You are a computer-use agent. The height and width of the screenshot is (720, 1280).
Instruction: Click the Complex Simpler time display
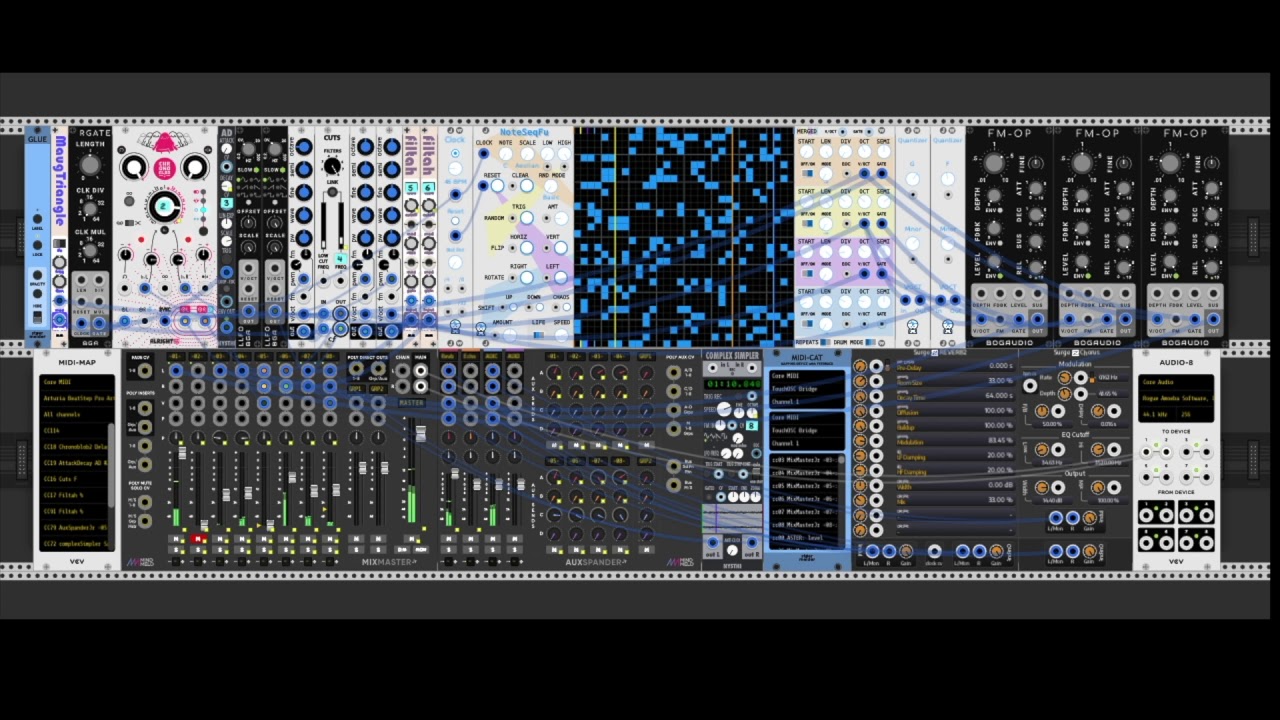[733, 384]
